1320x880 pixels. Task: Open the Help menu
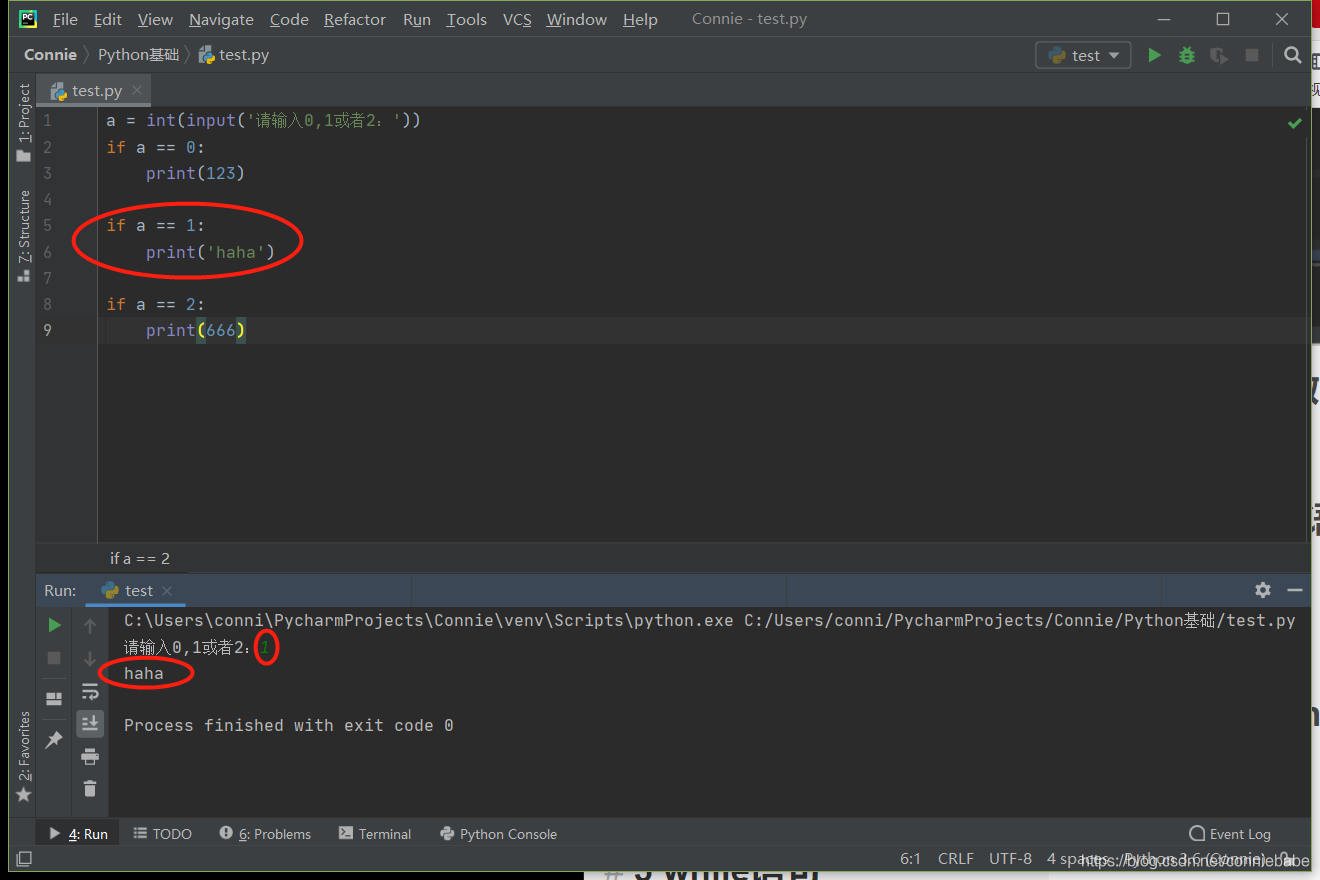click(x=640, y=19)
